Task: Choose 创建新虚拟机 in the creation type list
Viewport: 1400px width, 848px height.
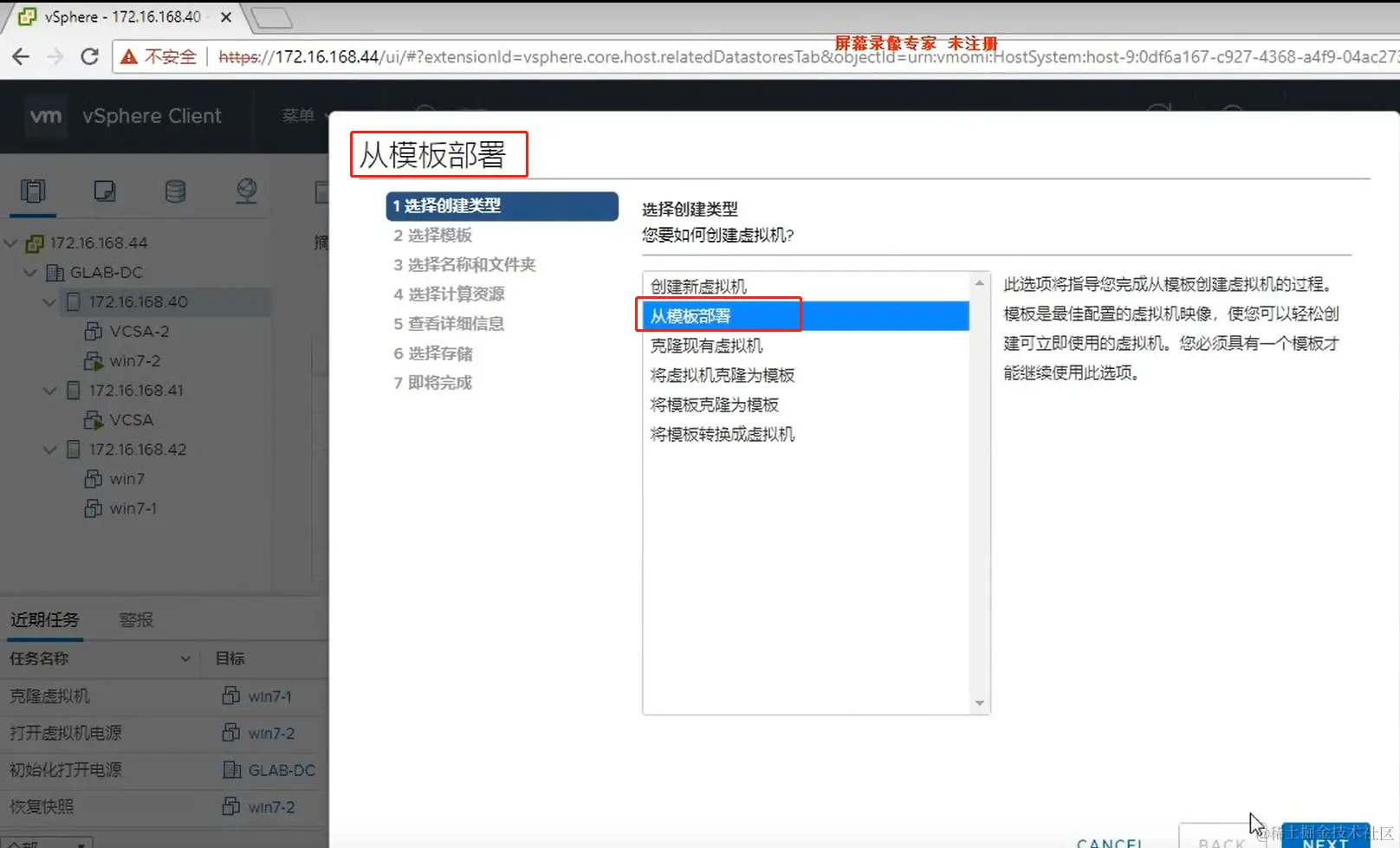Action: point(806,287)
